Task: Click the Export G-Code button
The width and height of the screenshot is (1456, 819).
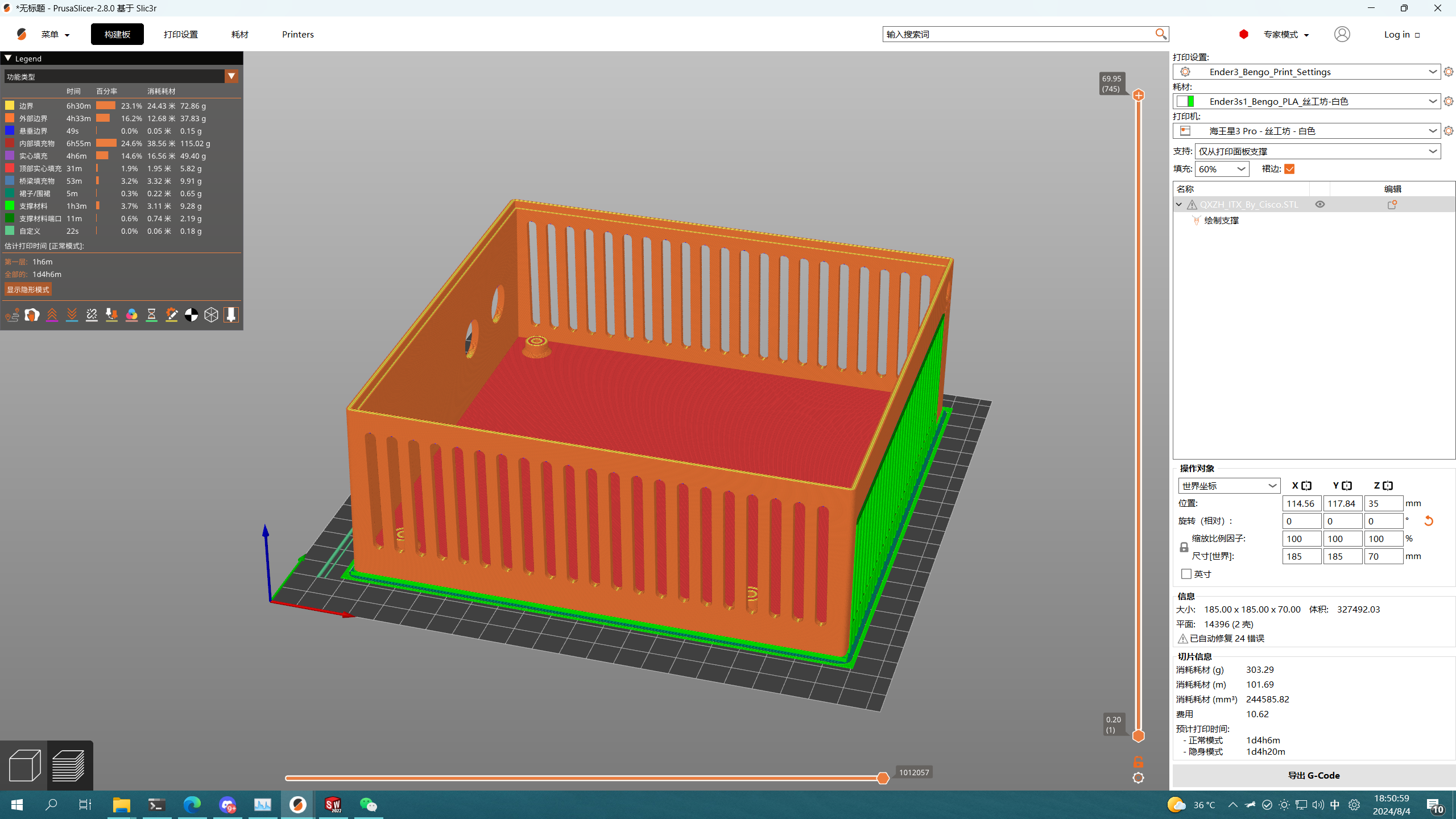Action: (x=1313, y=775)
